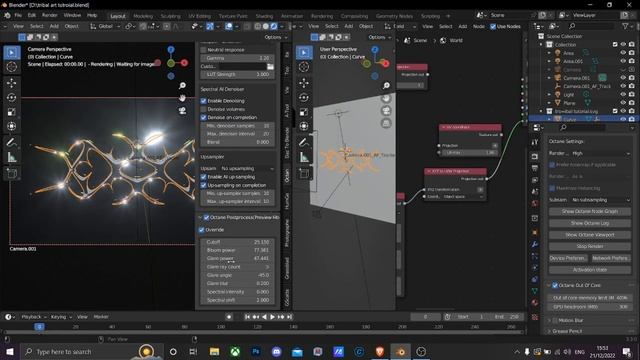Click Show Octane Node Graph button
The image size is (640, 360).
pyautogui.click(x=590, y=211)
